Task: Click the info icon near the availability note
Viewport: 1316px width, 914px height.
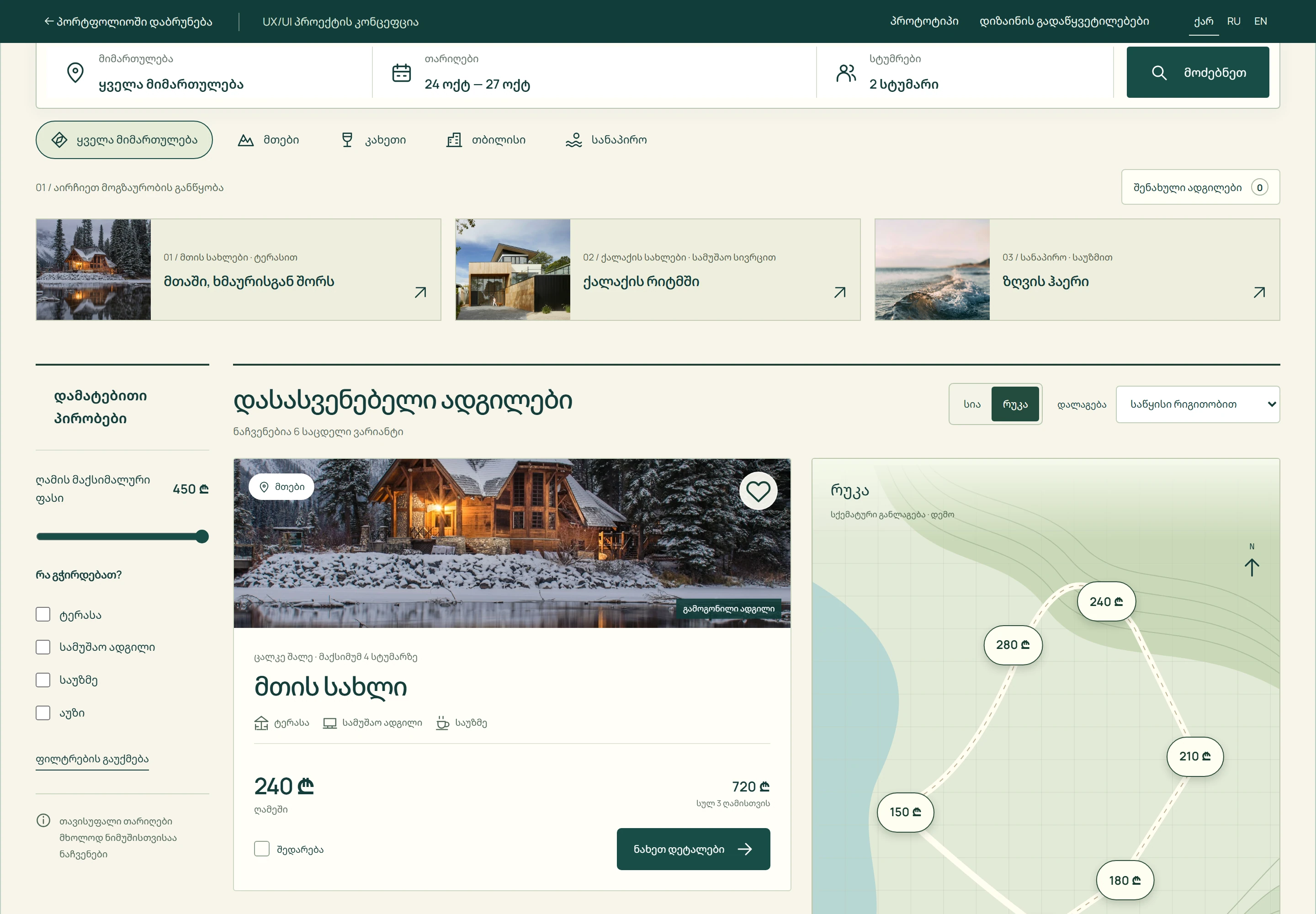Action: (43, 820)
